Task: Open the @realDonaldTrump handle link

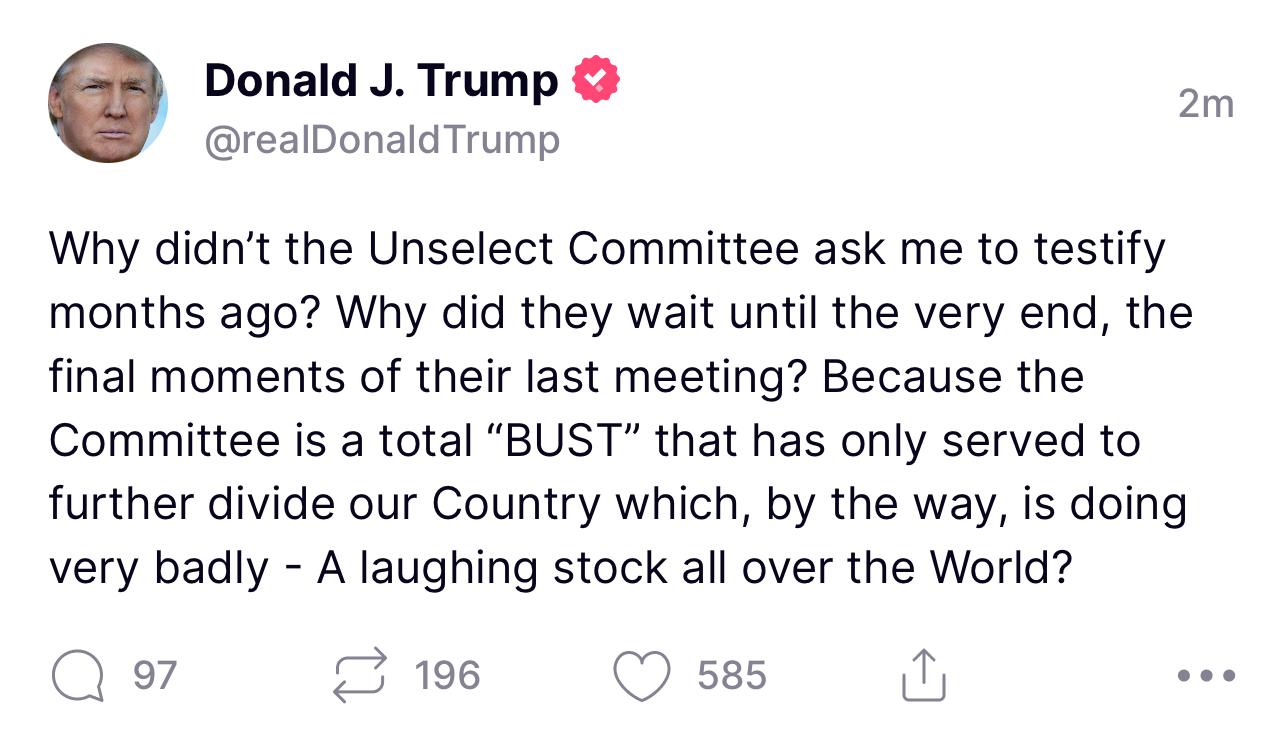Action: coord(381,140)
